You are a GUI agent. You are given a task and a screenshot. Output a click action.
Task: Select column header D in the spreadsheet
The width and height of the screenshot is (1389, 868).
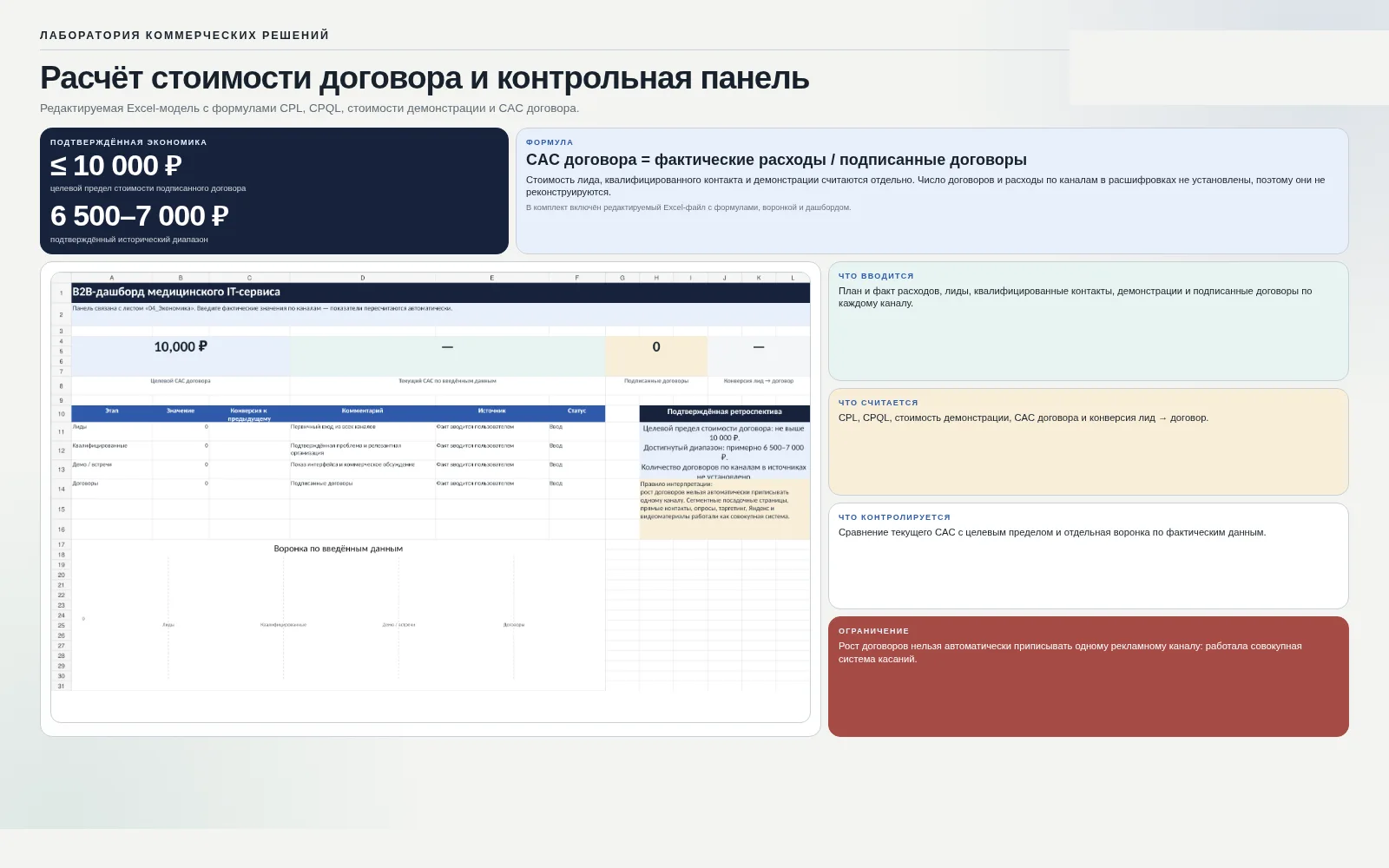click(363, 278)
